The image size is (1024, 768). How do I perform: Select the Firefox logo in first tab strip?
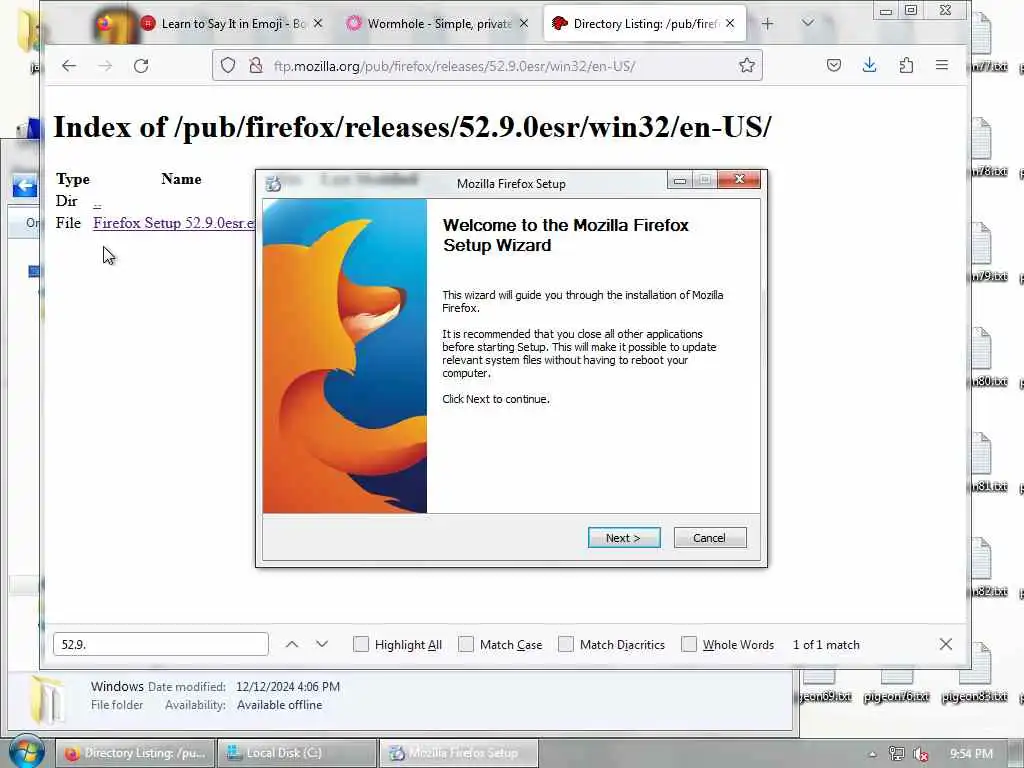pos(104,24)
